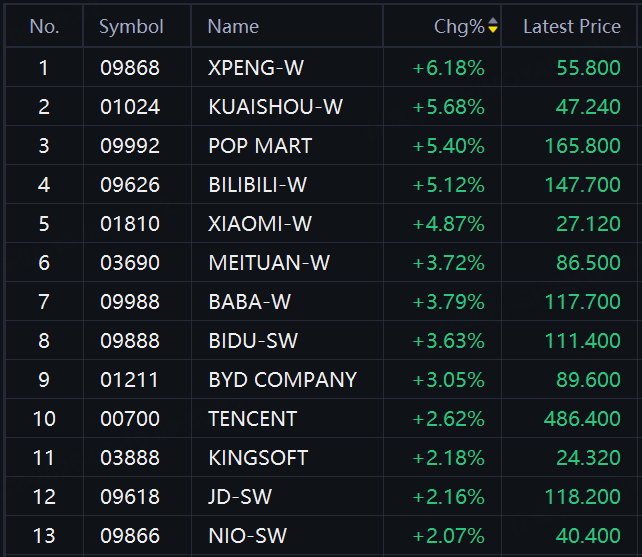Viewport: 642px width, 557px height.
Task: Click the +3.05% change value
Action: [448, 380]
